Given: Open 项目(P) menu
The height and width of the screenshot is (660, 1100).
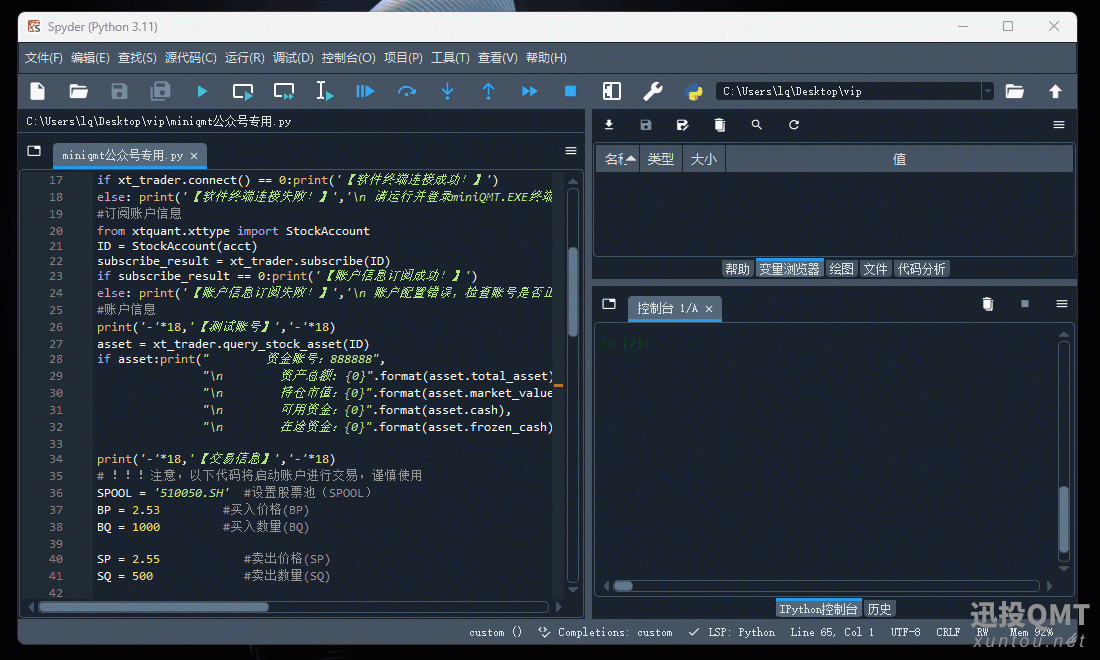Looking at the screenshot, I should point(403,58).
